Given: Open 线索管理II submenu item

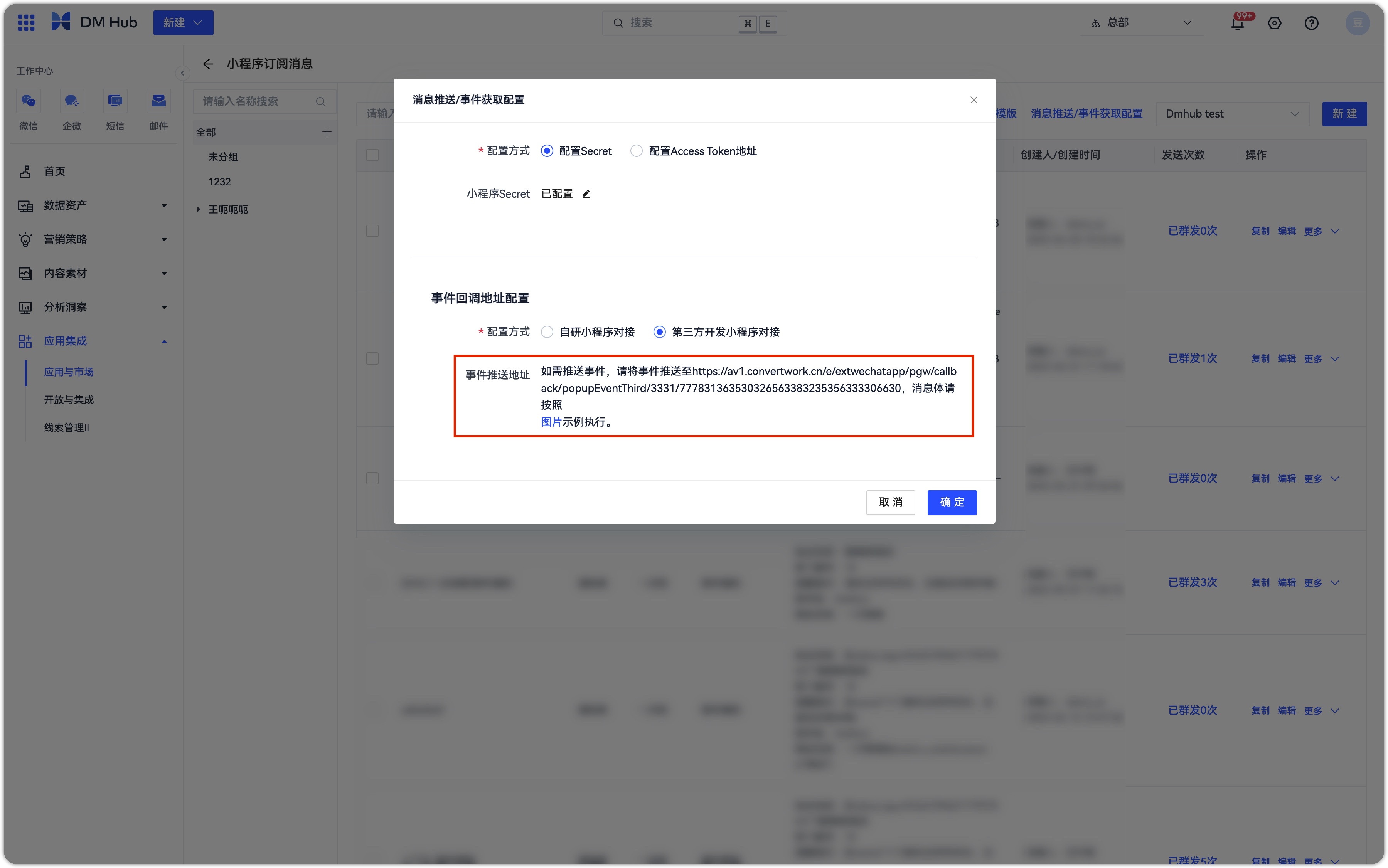Looking at the screenshot, I should point(67,427).
